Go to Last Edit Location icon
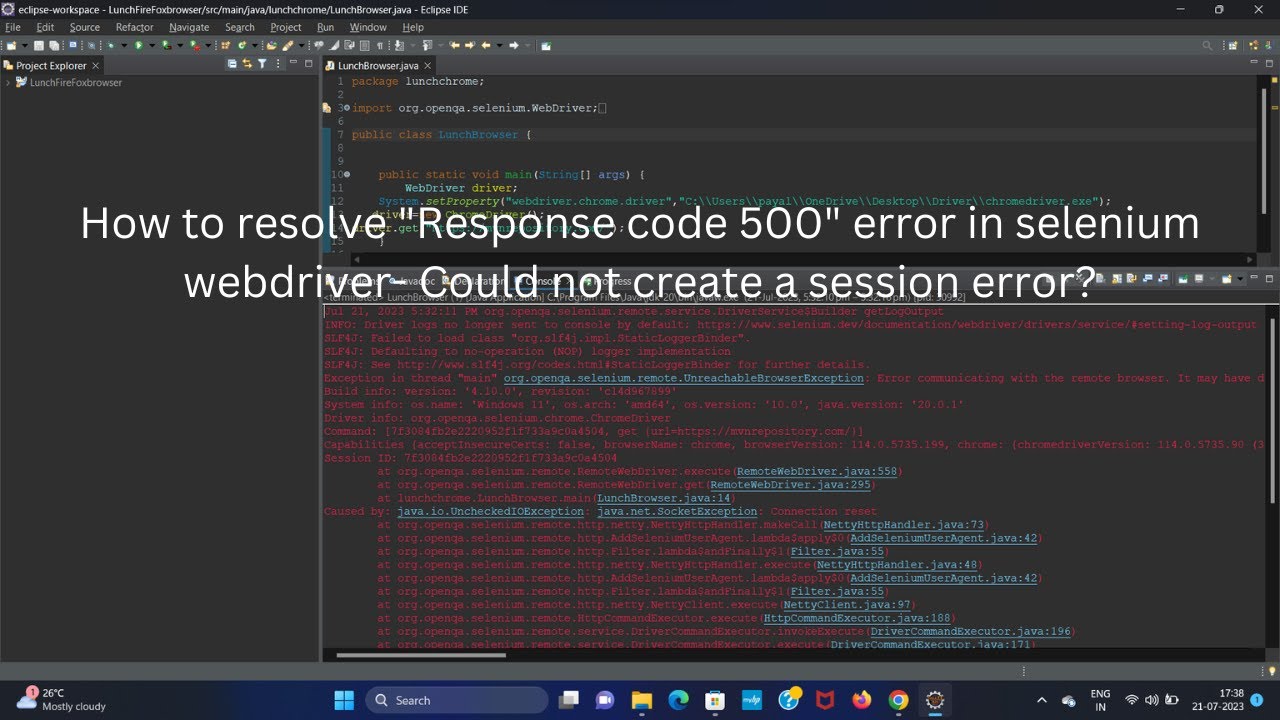The height and width of the screenshot is (720, 1280). [455, 45]
